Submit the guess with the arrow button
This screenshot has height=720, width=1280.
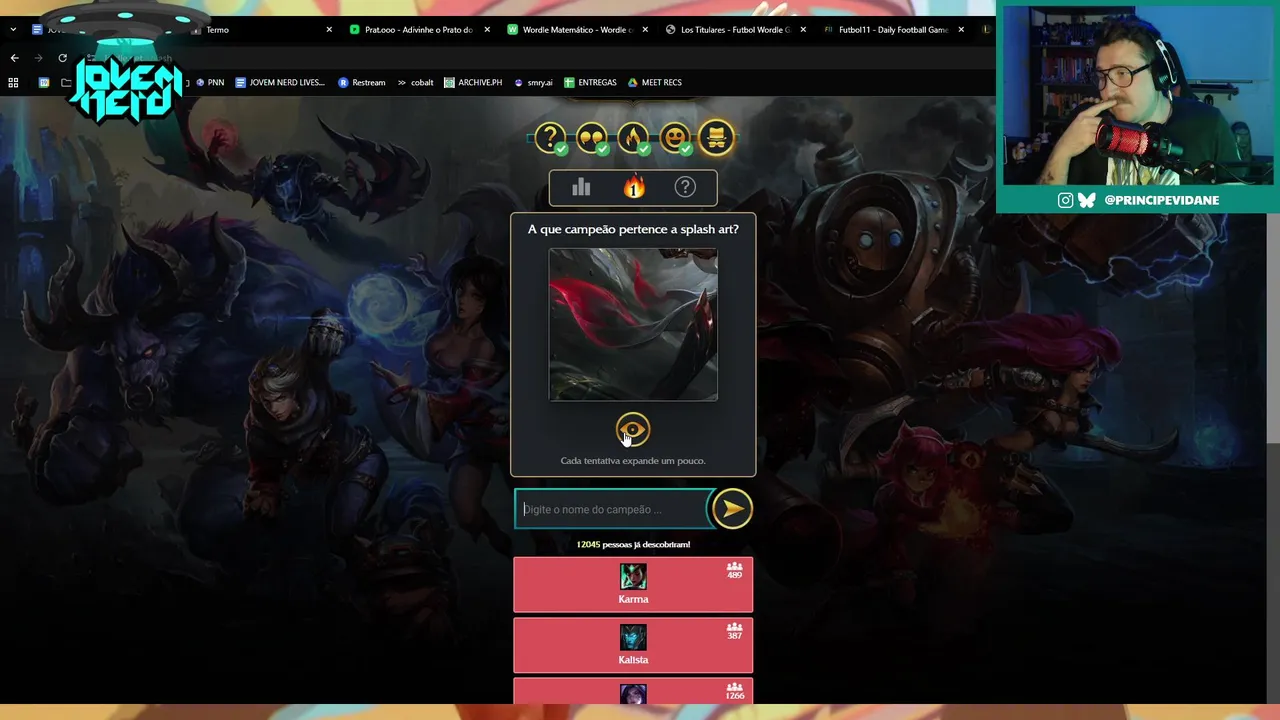[x=732, y=509]
